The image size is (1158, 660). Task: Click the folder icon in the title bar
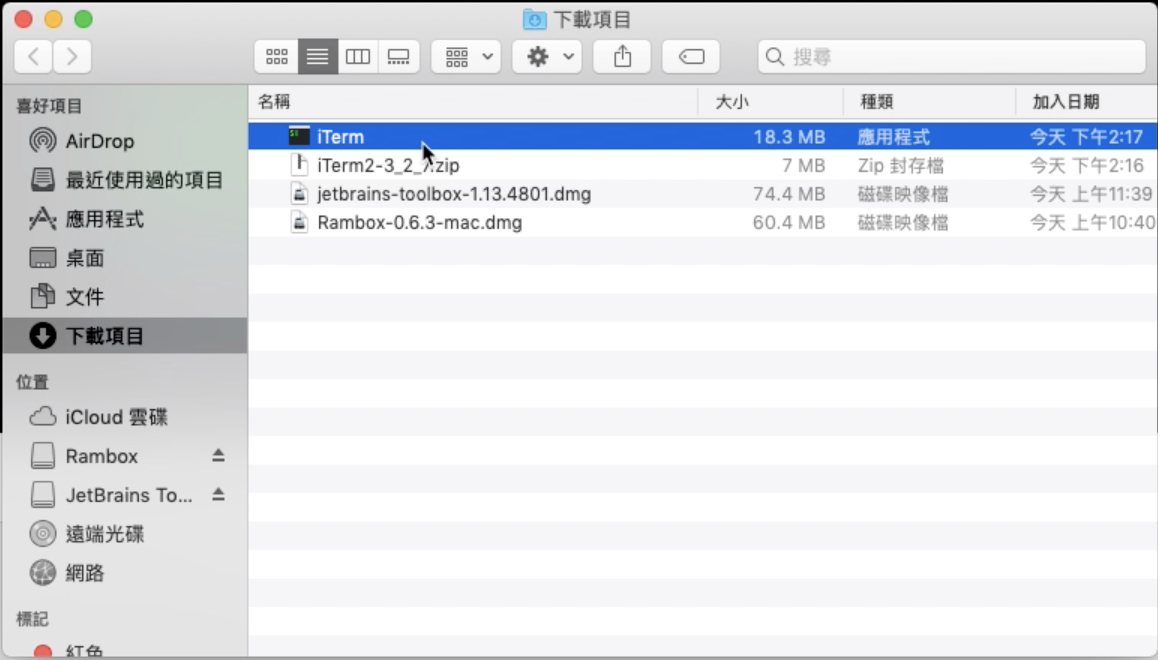coord(535,19)
